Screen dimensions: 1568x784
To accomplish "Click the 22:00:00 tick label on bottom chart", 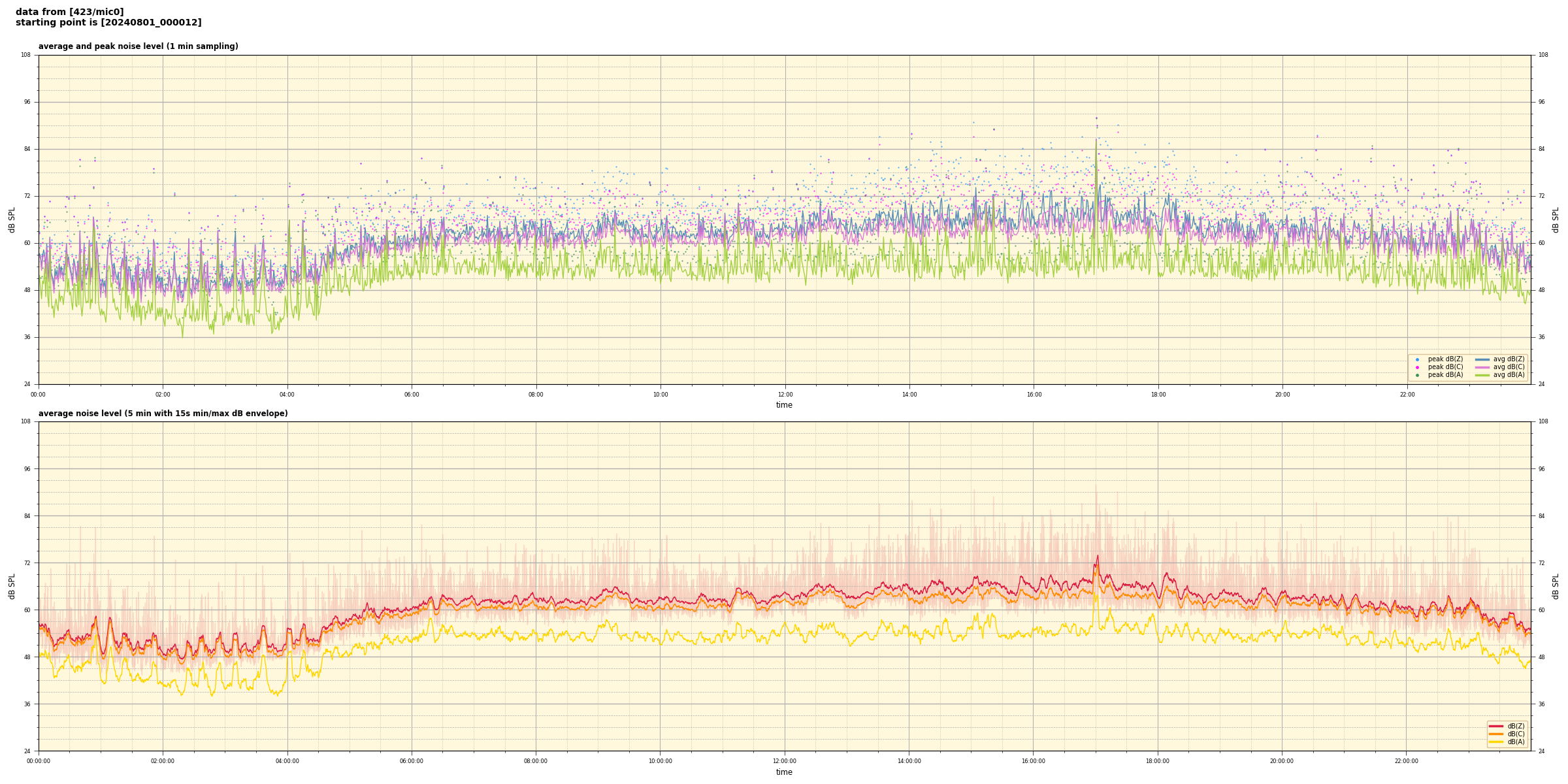I will click(x=1406, y=761).
